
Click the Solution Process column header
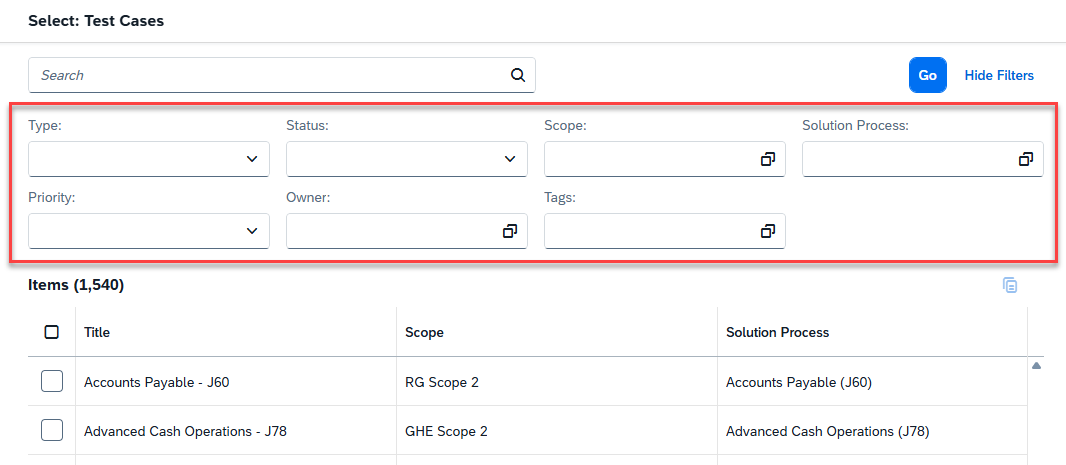777,332
